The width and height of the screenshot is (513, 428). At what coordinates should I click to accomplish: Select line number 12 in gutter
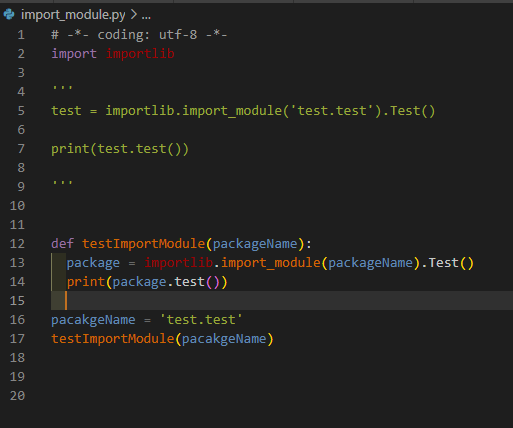(x=17, y=244)
